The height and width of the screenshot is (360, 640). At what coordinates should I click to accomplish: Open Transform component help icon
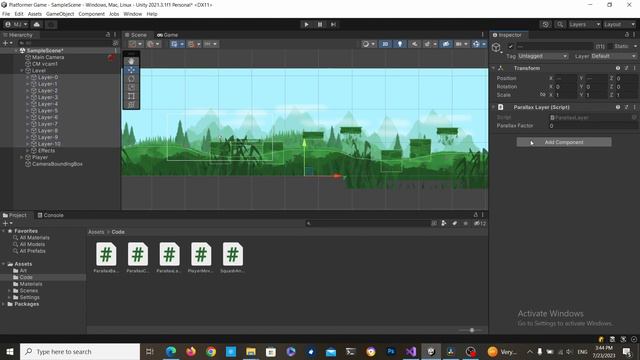(x=618, y=68)
